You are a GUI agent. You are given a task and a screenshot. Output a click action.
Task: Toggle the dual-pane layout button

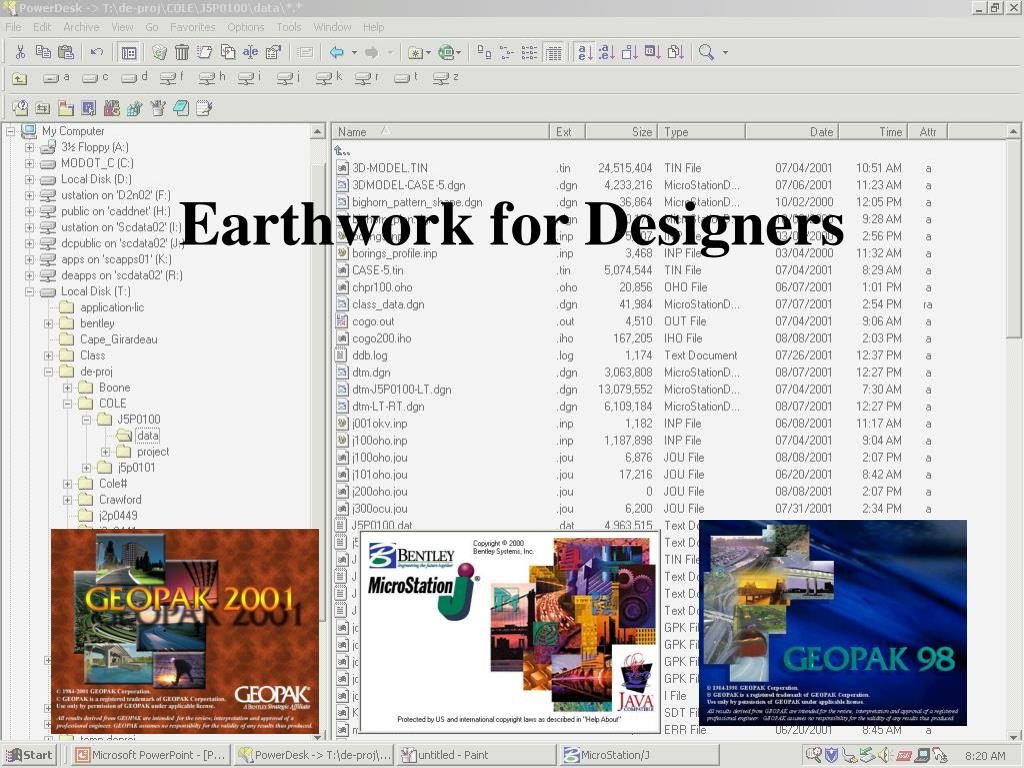(x=129, y=52)
